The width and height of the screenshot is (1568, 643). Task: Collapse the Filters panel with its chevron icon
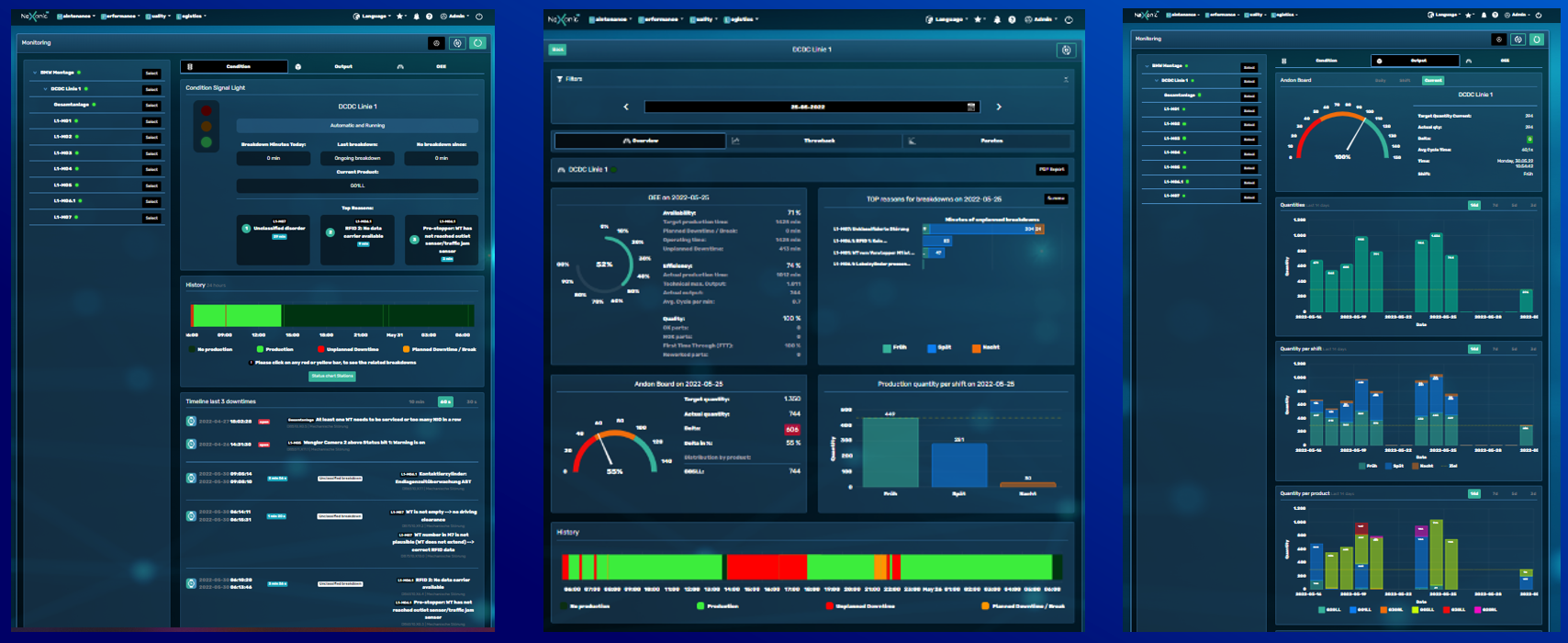pos(1066,79)
